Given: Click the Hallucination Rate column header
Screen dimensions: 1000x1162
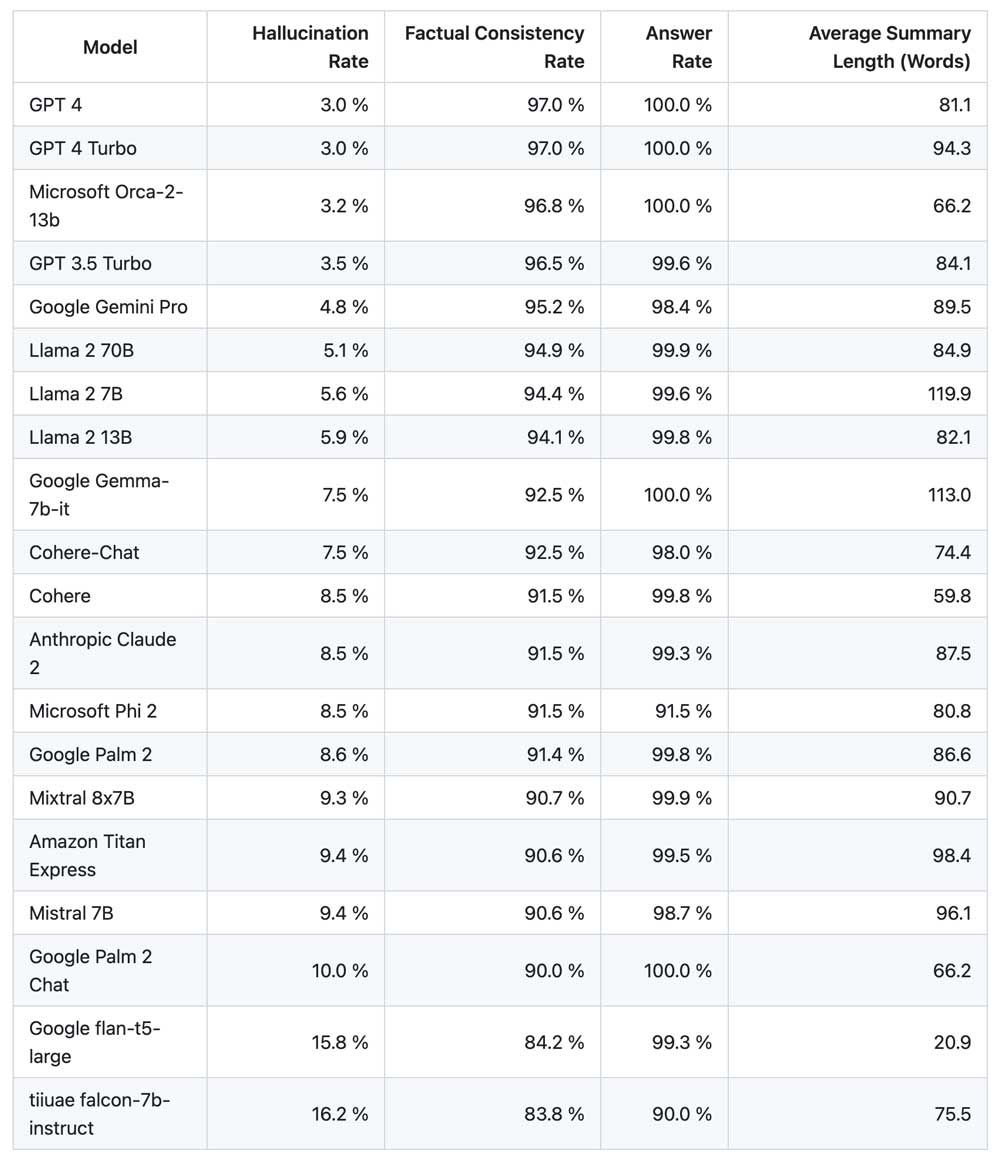Looking at the screenshot, I should [x=310, y=47].
